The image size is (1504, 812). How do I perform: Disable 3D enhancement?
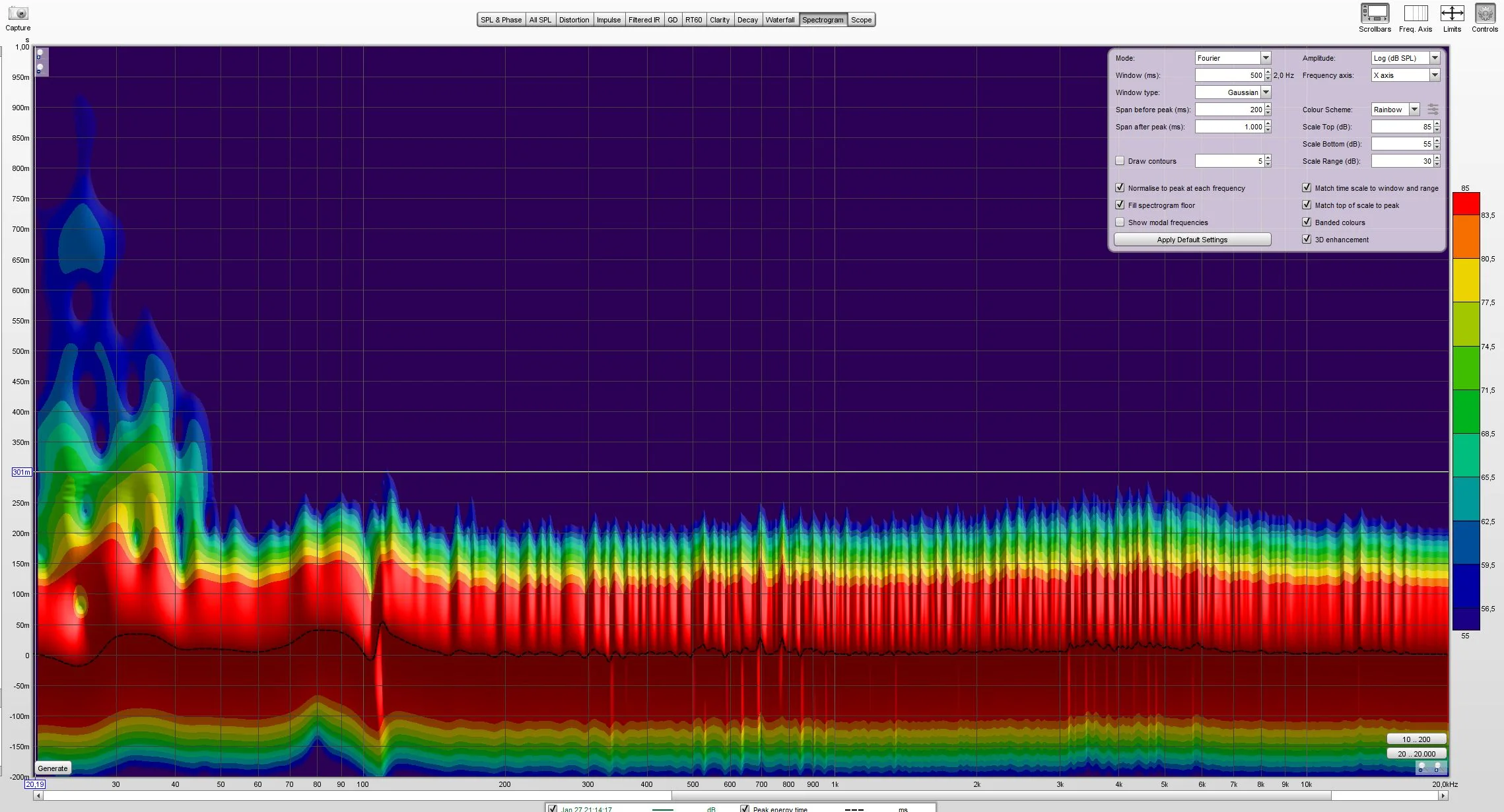[x=1307, y=240]
